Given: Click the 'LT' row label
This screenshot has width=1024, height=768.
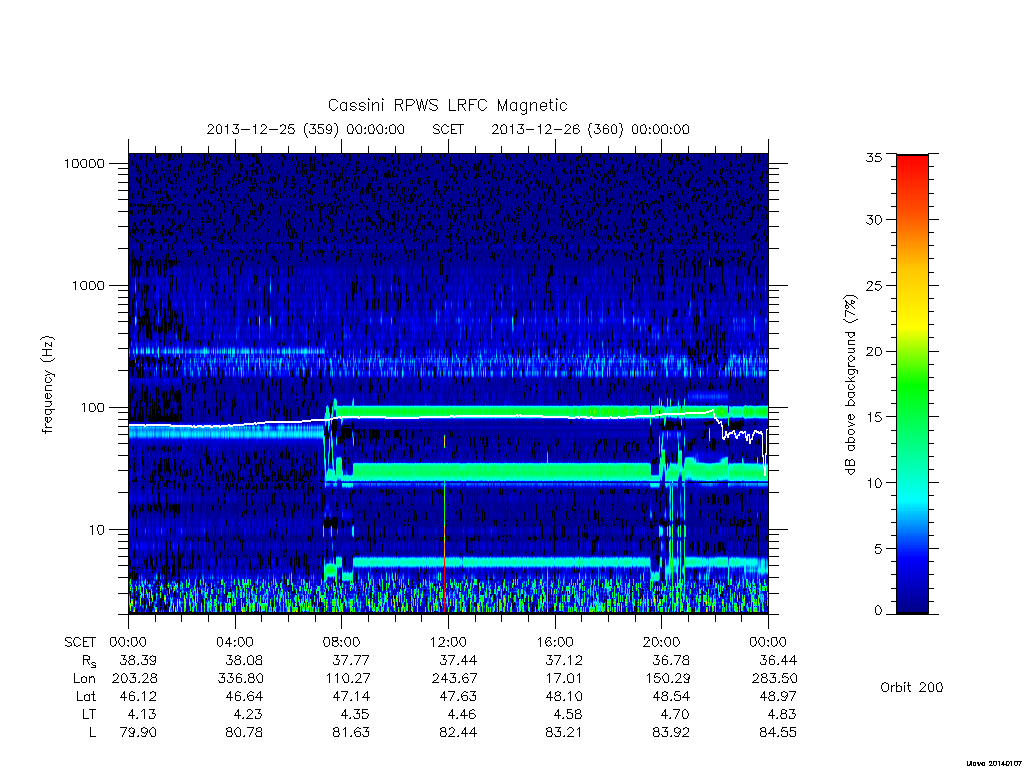Looking at the screenshot, I should pos(89,714).
